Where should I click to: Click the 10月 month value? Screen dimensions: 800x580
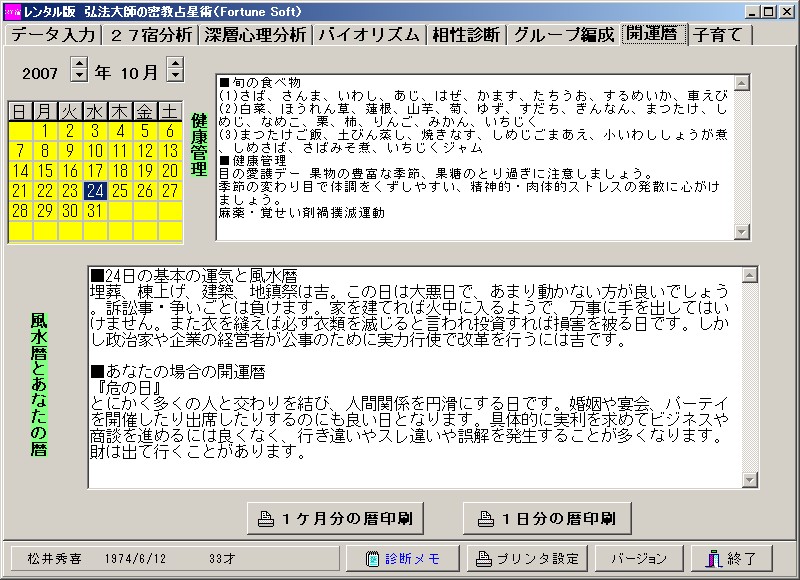coord(139,73)
